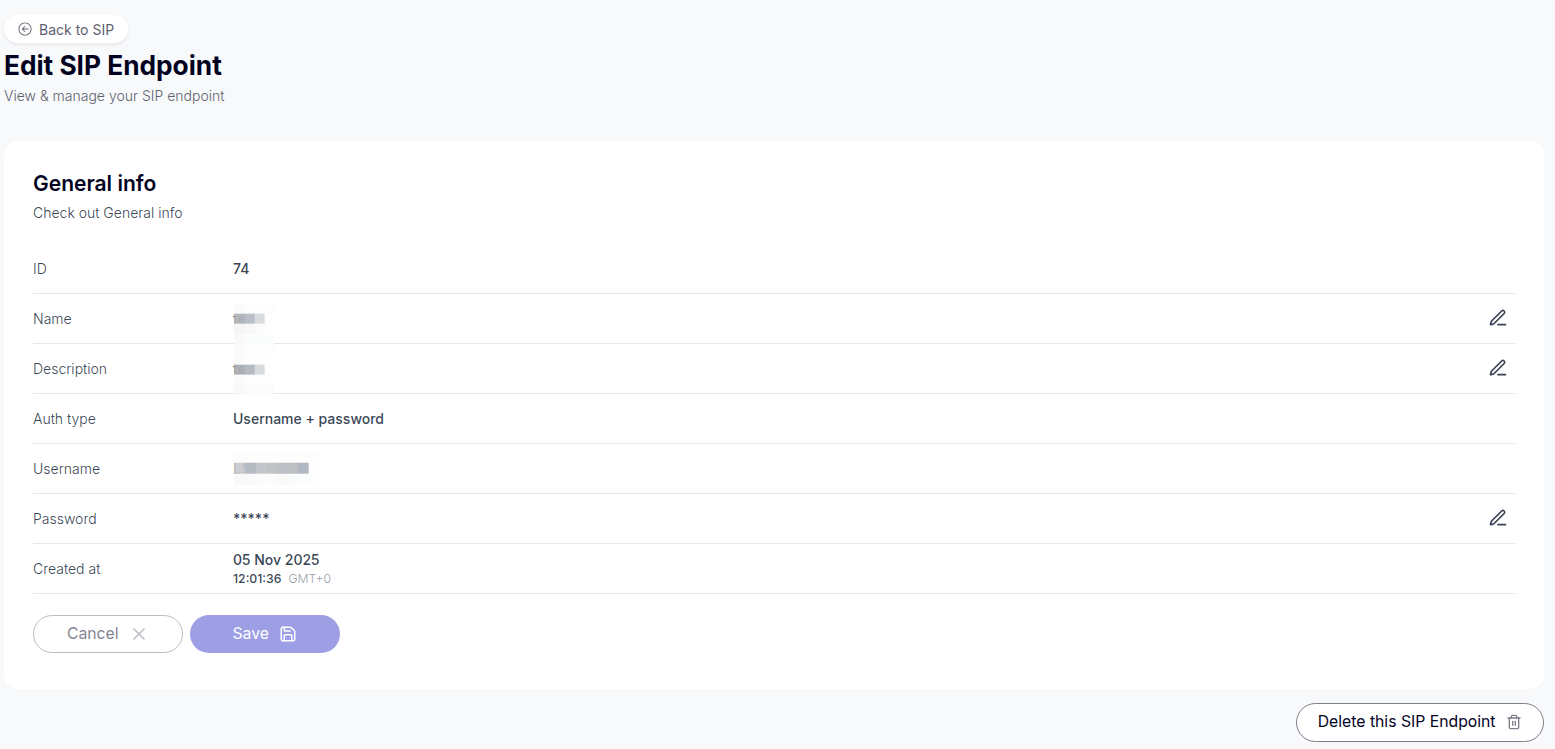Click the Edit SIP Endpoint heading
This screenshot has width=1555, height=749.
click(113, 66)
